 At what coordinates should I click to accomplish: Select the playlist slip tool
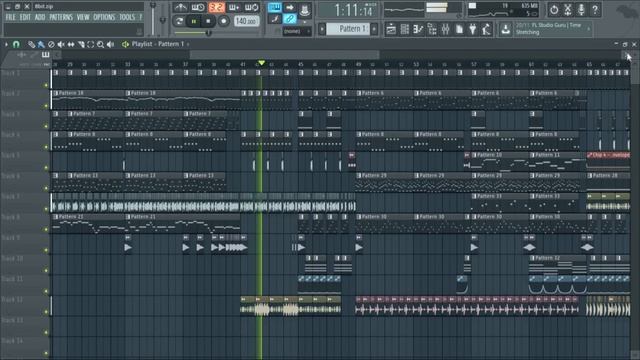71,44
